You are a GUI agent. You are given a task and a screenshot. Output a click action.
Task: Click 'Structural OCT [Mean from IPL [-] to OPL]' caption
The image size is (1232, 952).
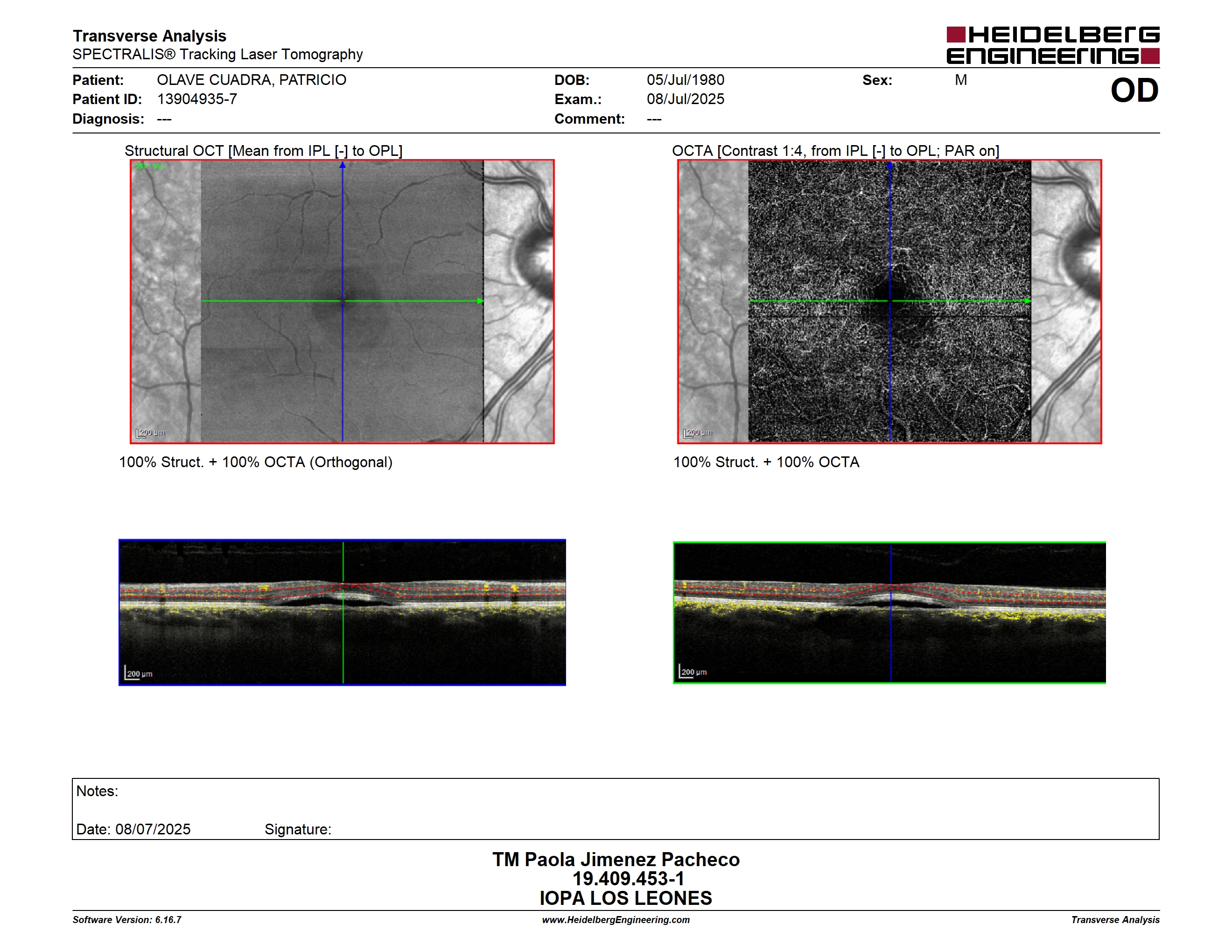264,151
